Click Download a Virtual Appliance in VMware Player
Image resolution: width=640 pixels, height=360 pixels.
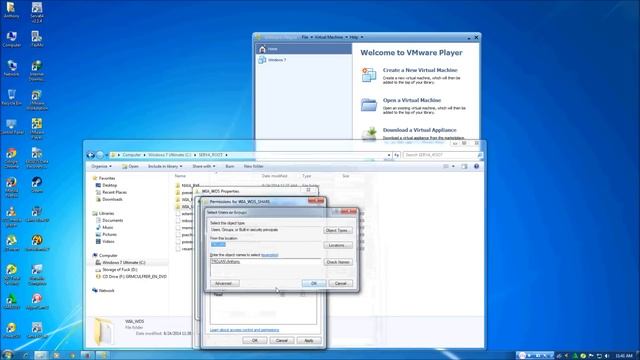[420, 130]
